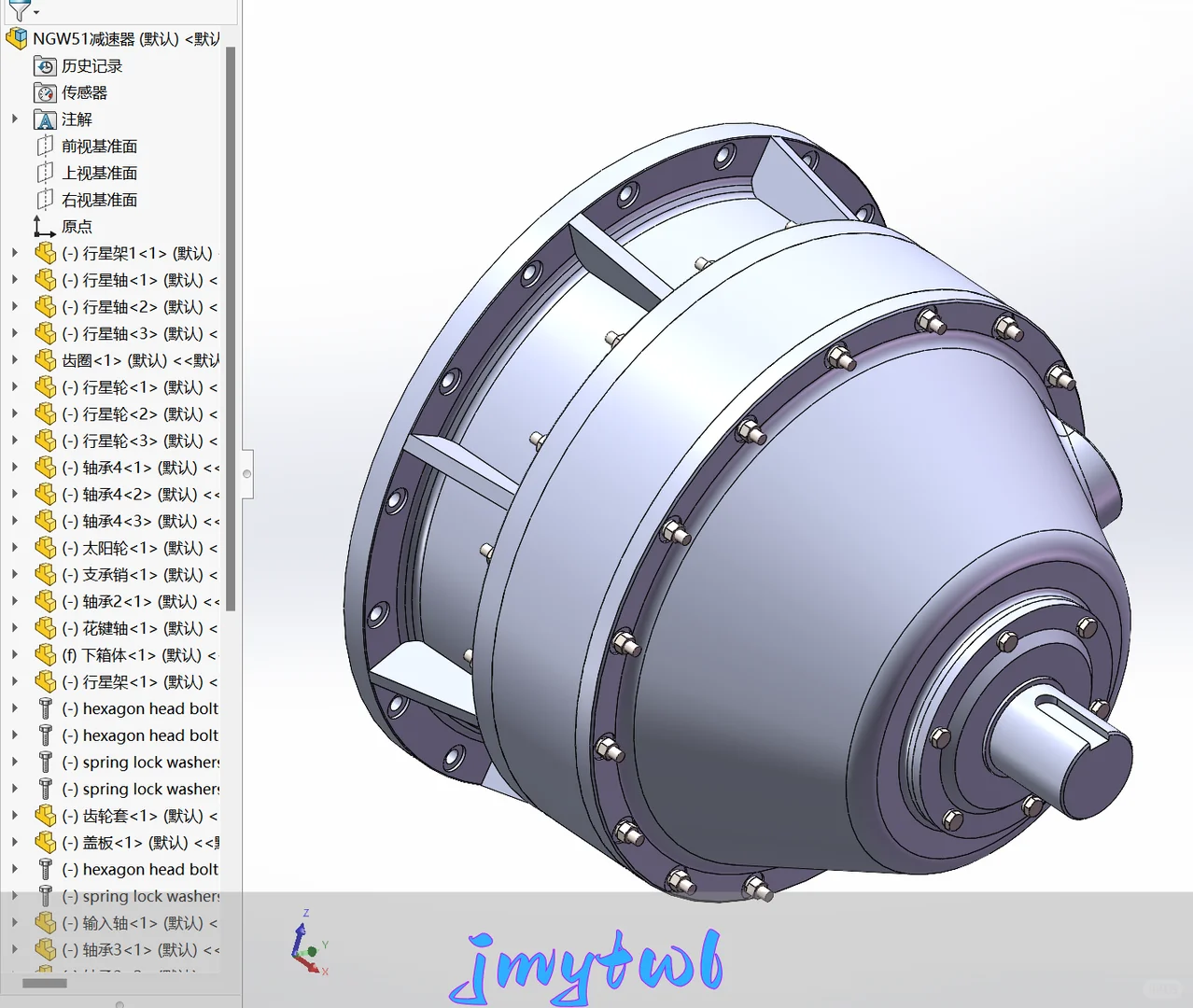This screenshot has height=1008, width=1193.
Task: Click the 行星架1<1> part icon
Action: 45,253
